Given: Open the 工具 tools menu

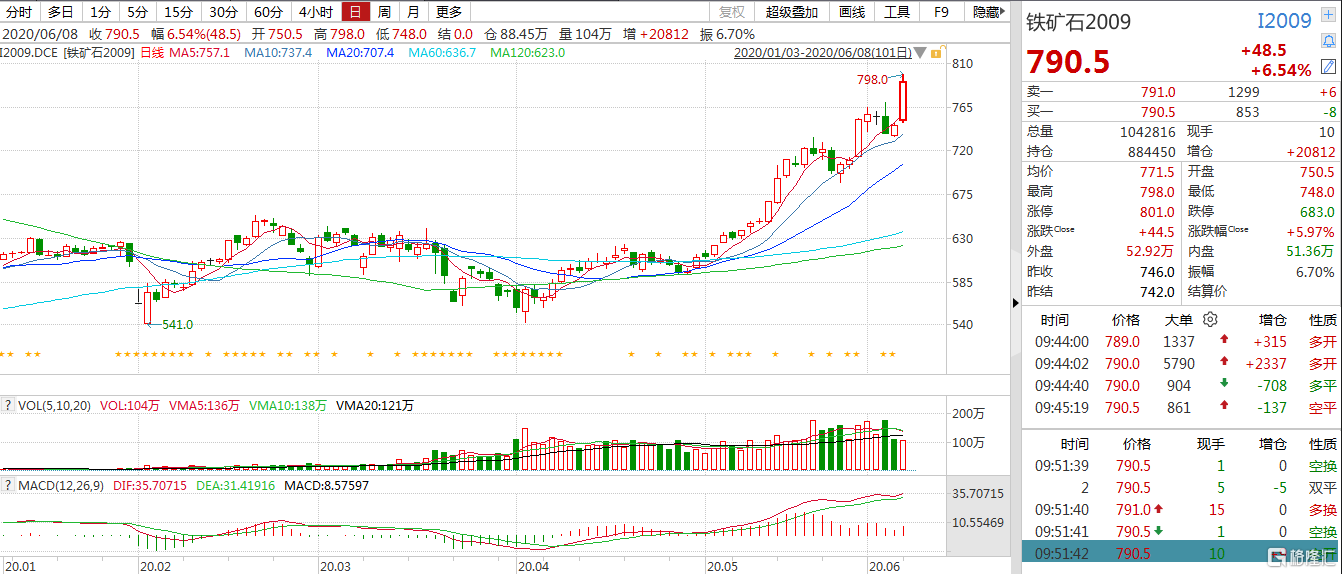Looking at the screenshot, I should pyautogui.click(x=897, y=12).
